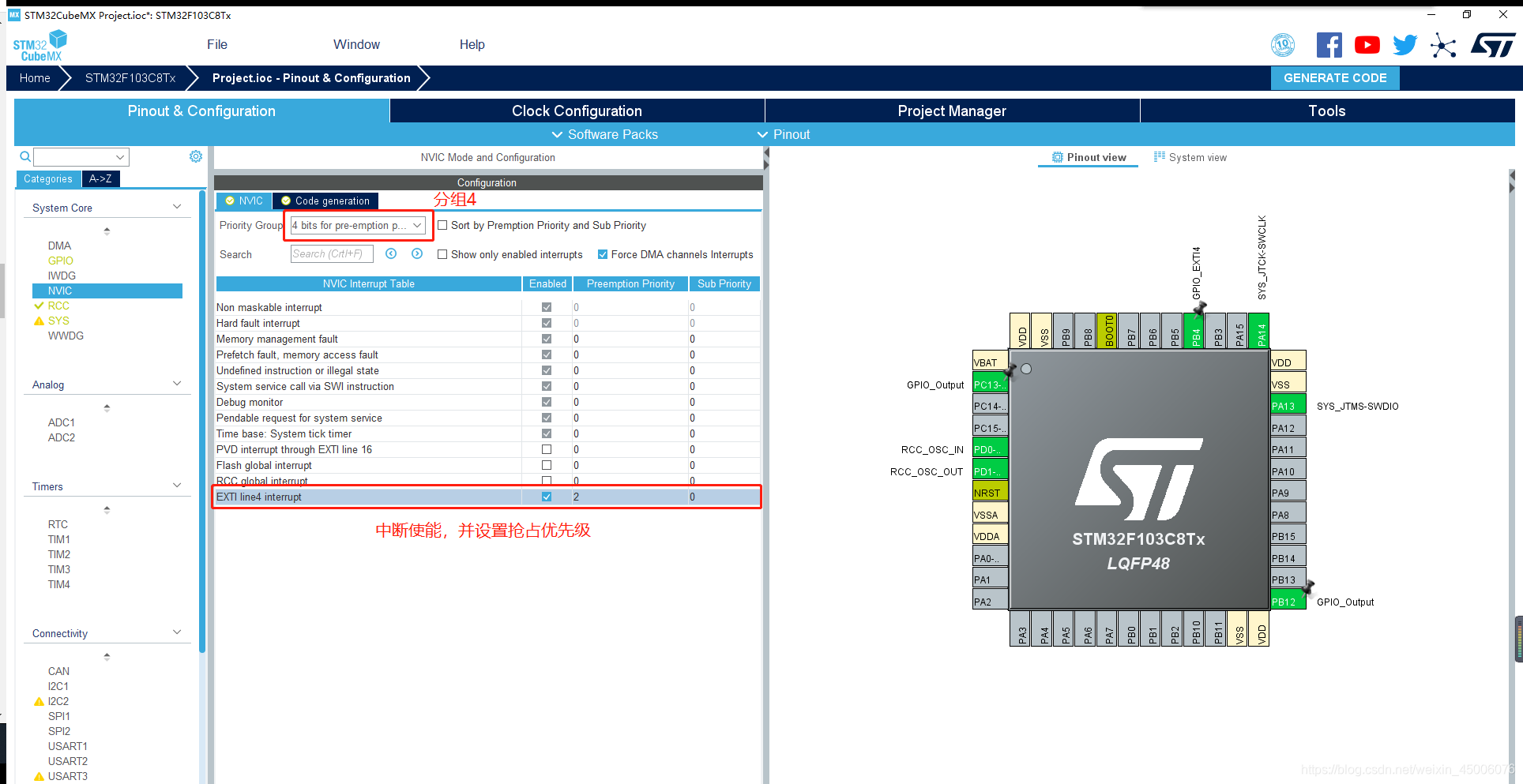Toggle Debug monitor enabled checkbox
The image size is (1523, 784).
click(x=547, y=402)
